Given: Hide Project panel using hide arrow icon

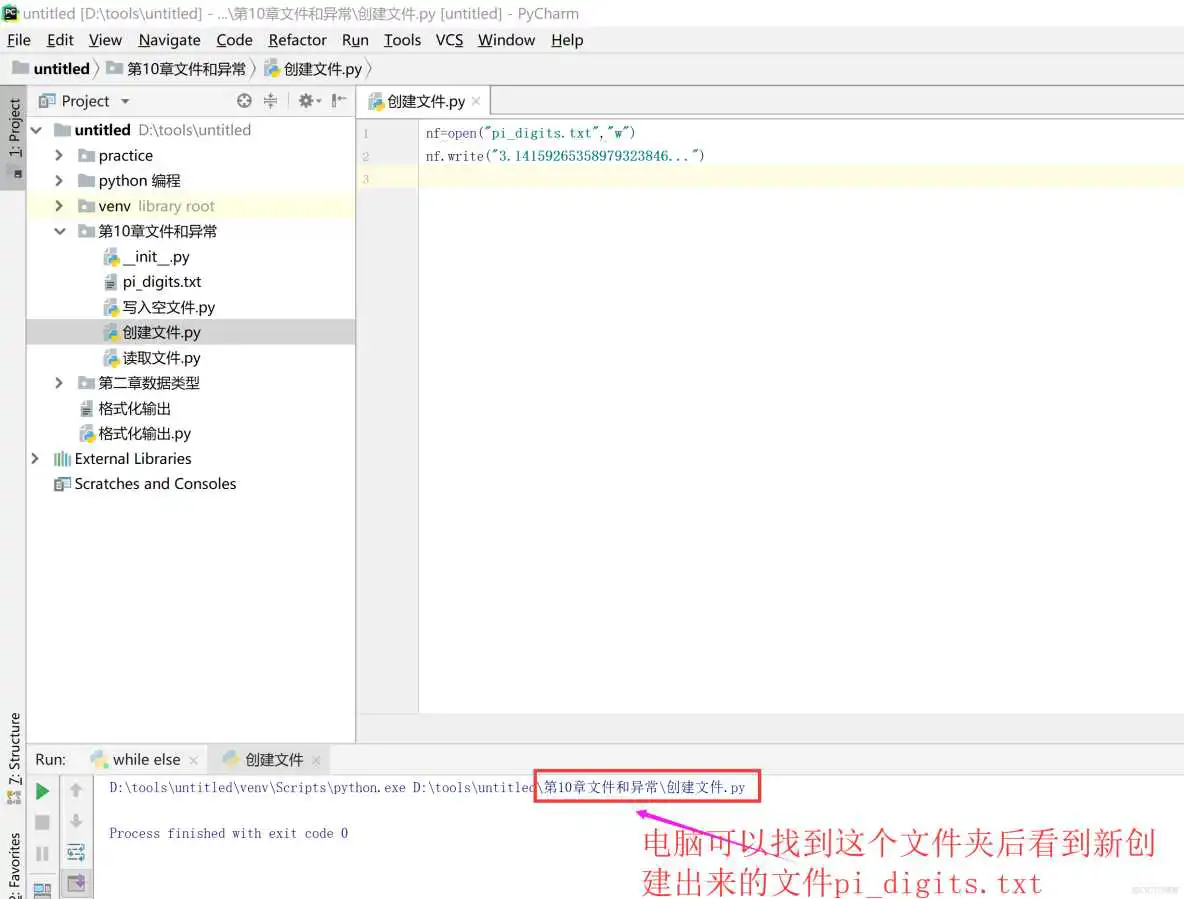Looking at the screenshot, I should pyautogui.click(x=338, y=100).
